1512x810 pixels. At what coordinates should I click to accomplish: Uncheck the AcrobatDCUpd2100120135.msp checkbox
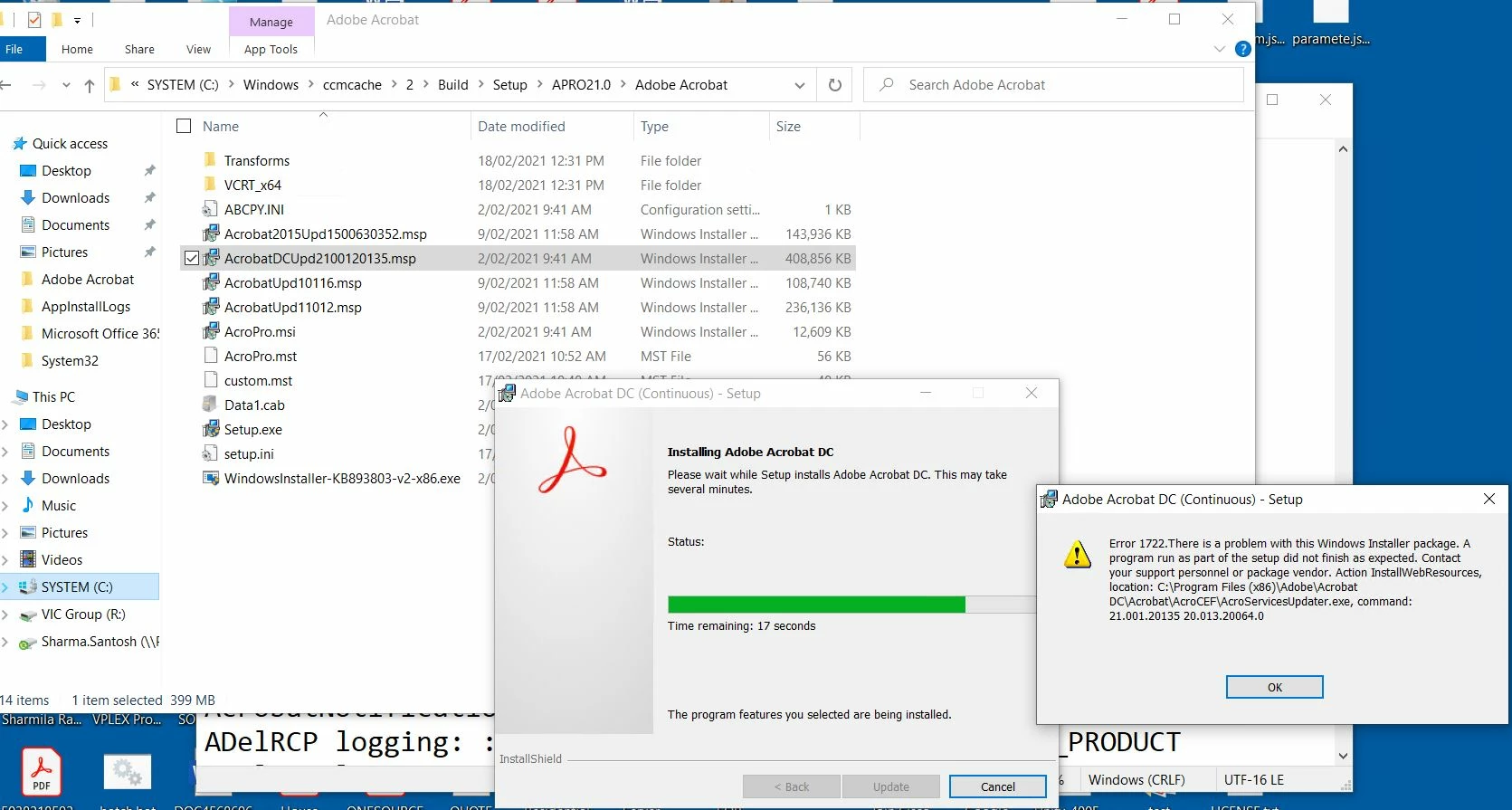[x=192, y=258]
